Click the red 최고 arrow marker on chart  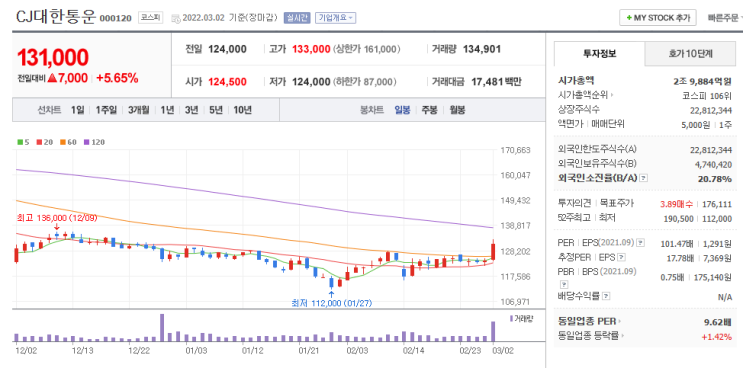click(57, 227)
